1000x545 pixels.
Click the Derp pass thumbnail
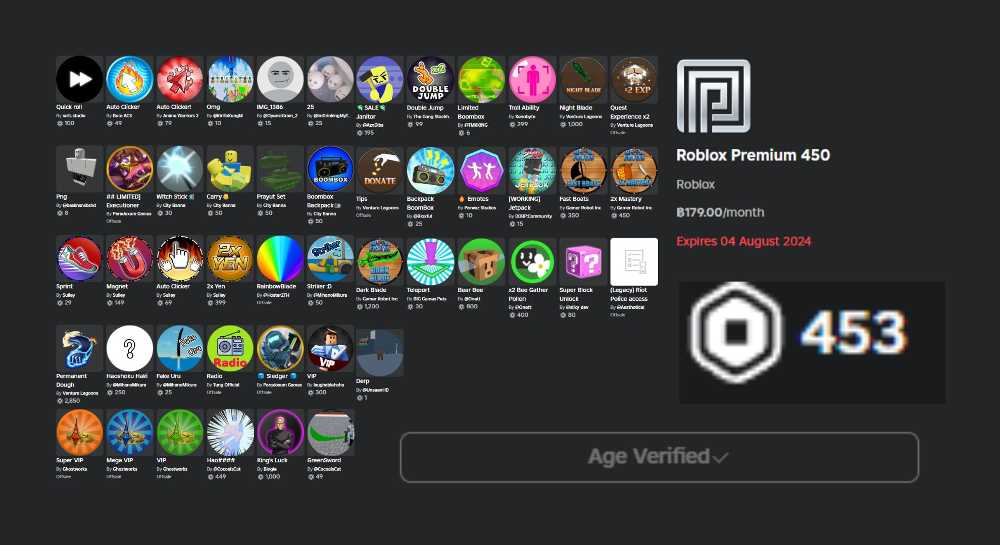[x=380, y=352]
